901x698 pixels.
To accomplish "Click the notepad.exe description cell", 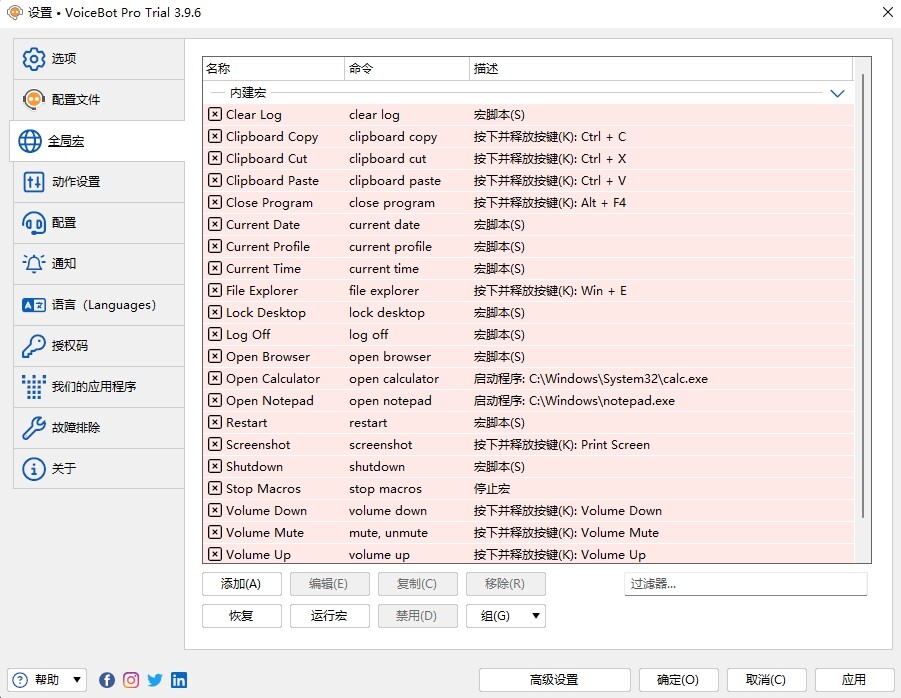I will 574,400.
